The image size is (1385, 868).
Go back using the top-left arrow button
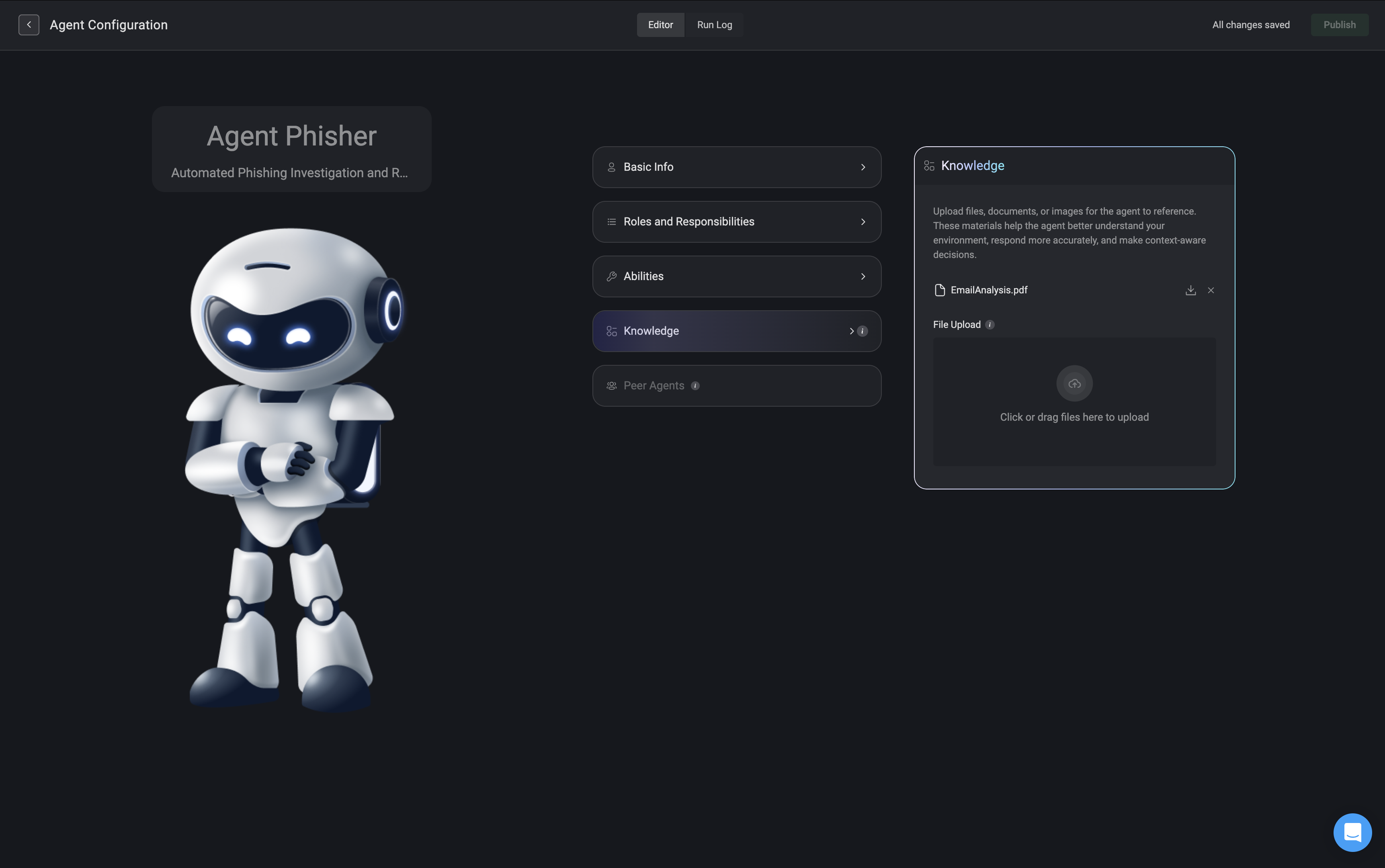[x=29, y=25]
